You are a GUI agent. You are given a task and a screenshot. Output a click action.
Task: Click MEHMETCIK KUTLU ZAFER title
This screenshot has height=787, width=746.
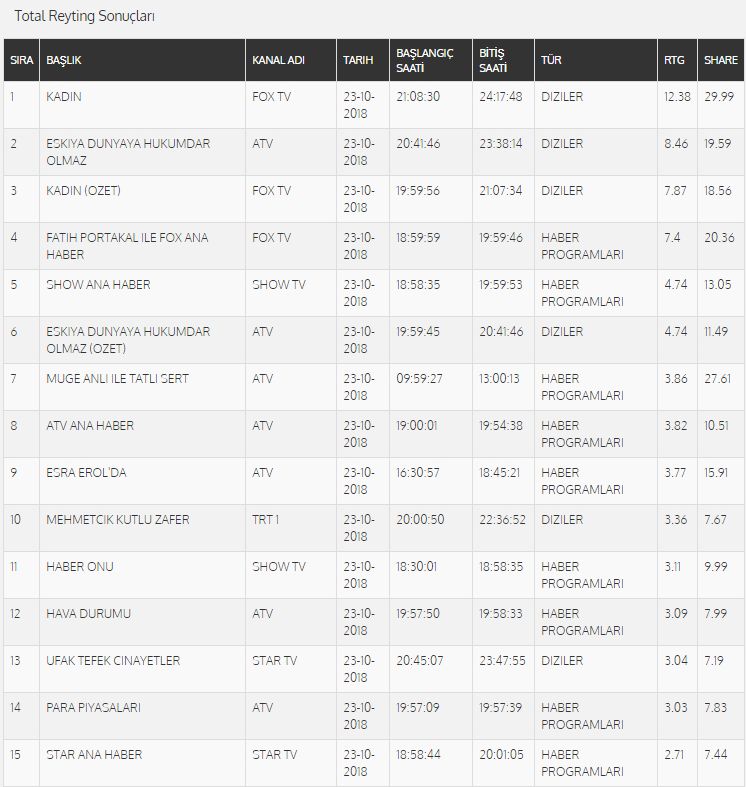pos(118,519)
